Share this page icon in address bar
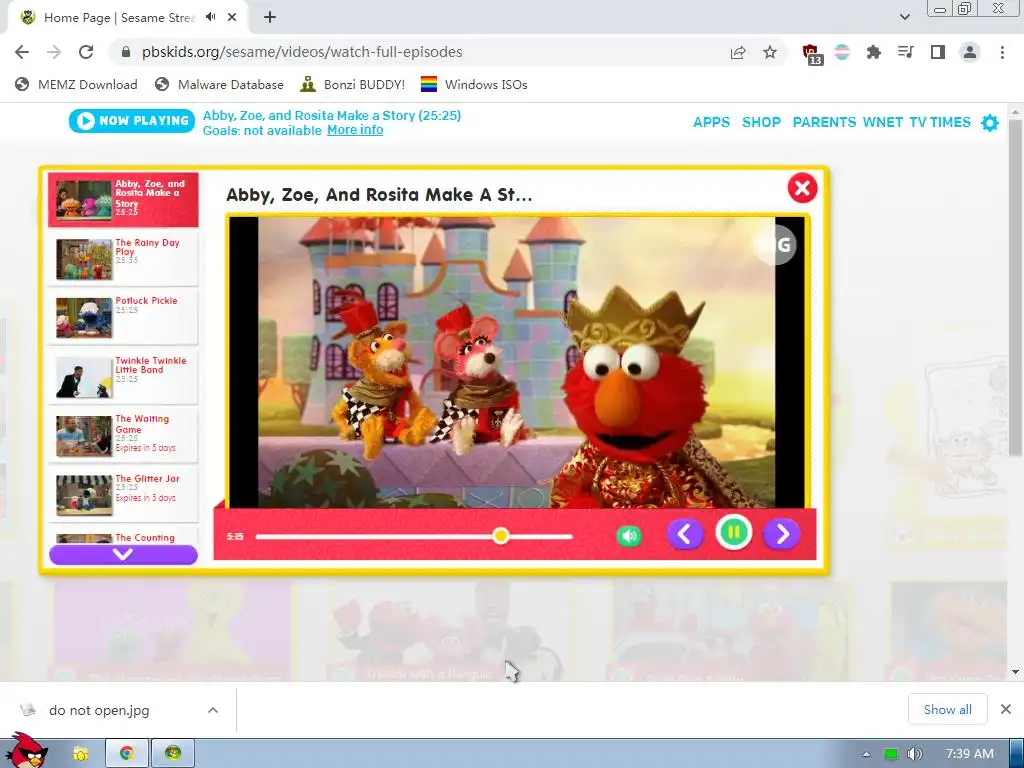1024x768 pixels. [x=738, y=52]
